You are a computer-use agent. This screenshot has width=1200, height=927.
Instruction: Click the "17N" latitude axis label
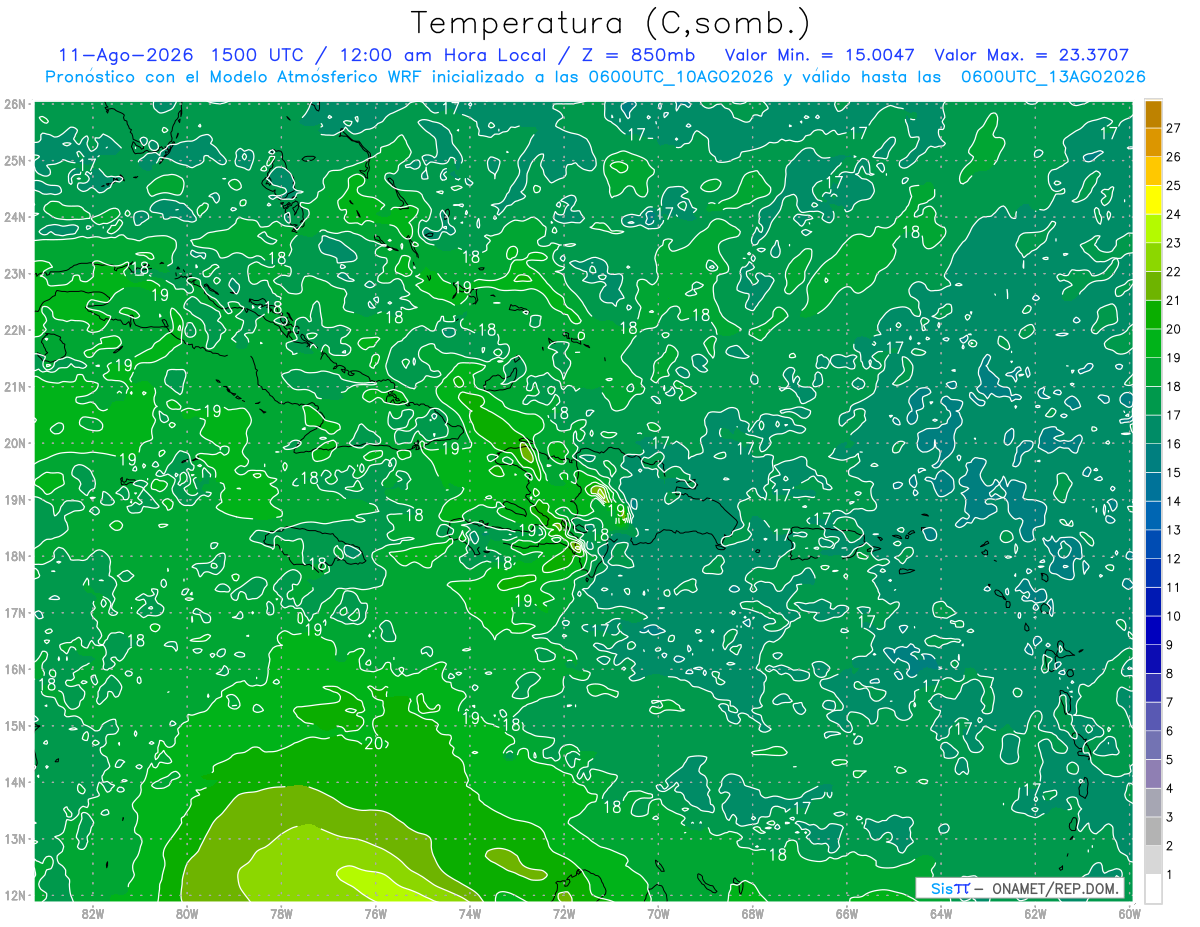[14, 612]
